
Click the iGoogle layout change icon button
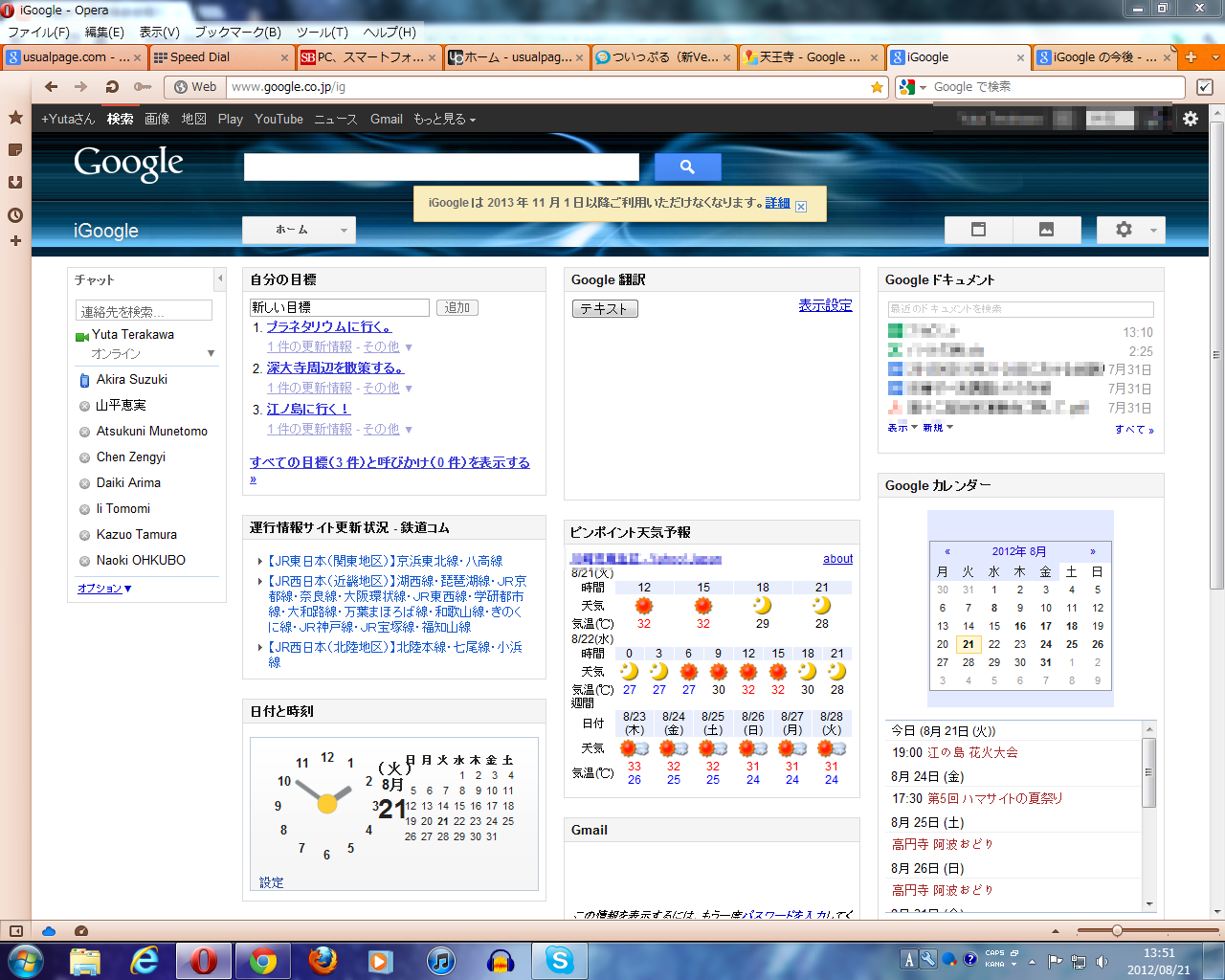coord(978,230)
